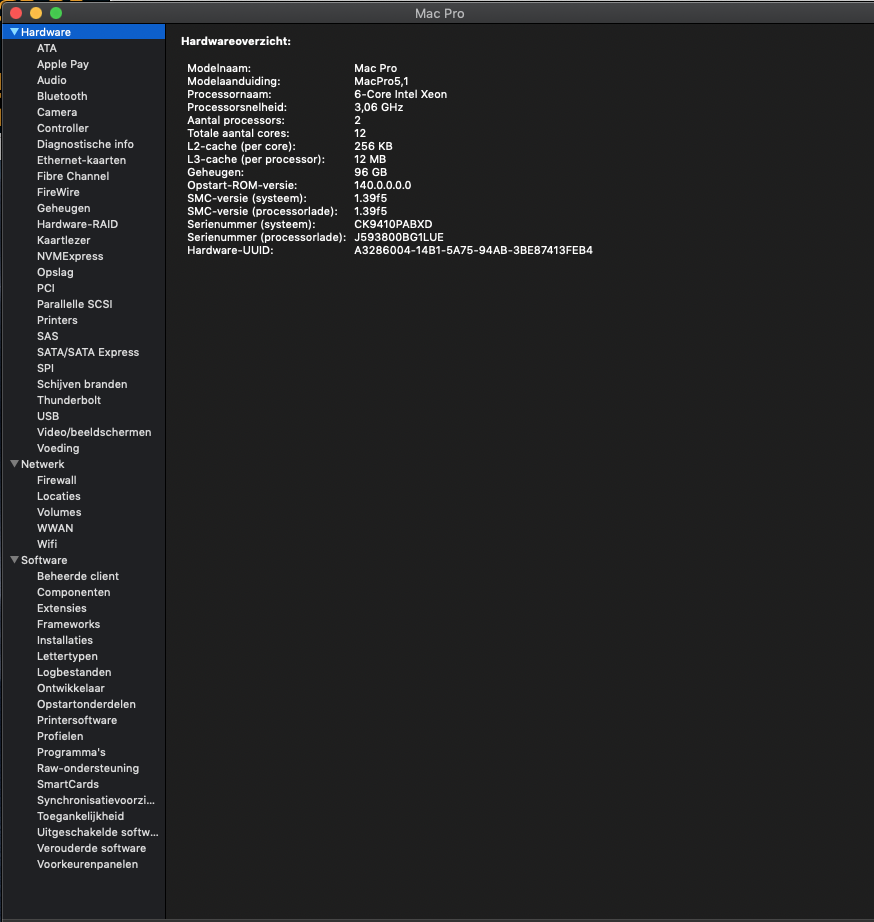Show SATA/SATA Express details
Image resolution: width=874 pixels, height=922 pixels.
tap(88, 352)
